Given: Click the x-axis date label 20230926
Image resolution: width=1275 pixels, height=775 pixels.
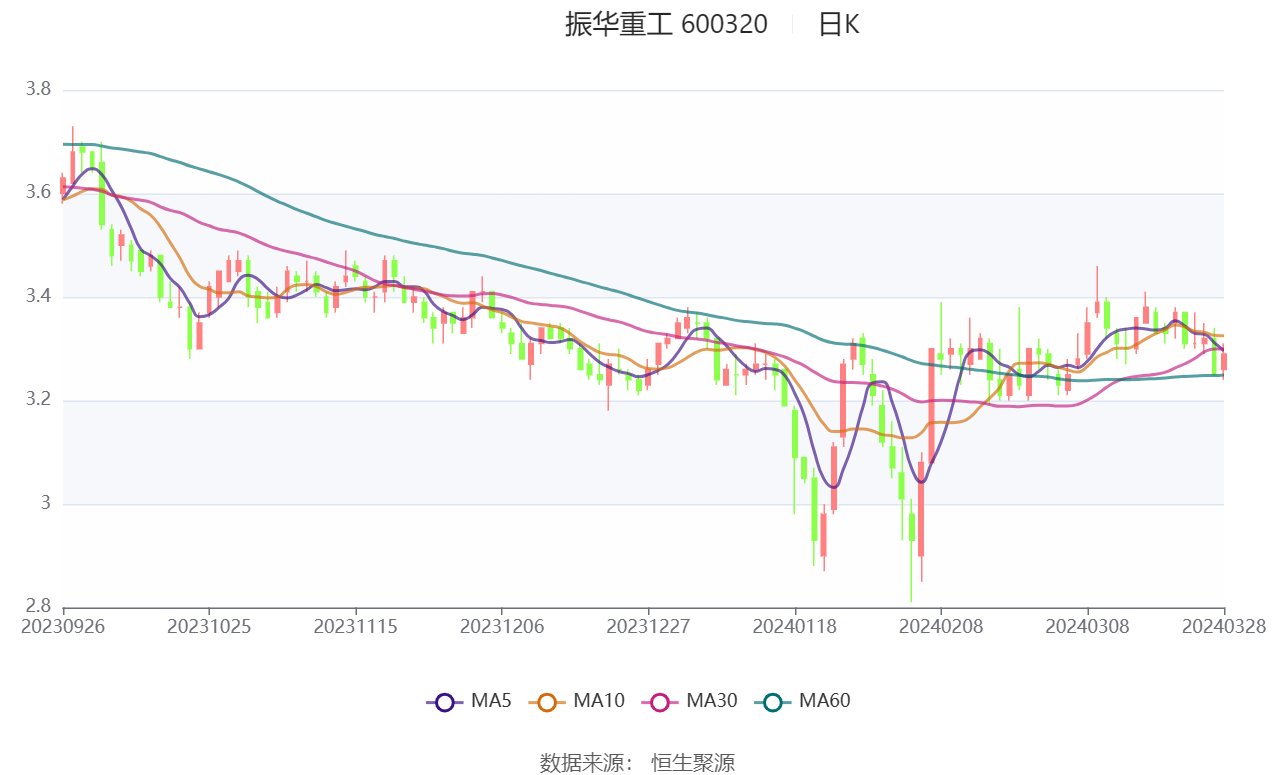Looking at the screenshot, I should 63,627.
